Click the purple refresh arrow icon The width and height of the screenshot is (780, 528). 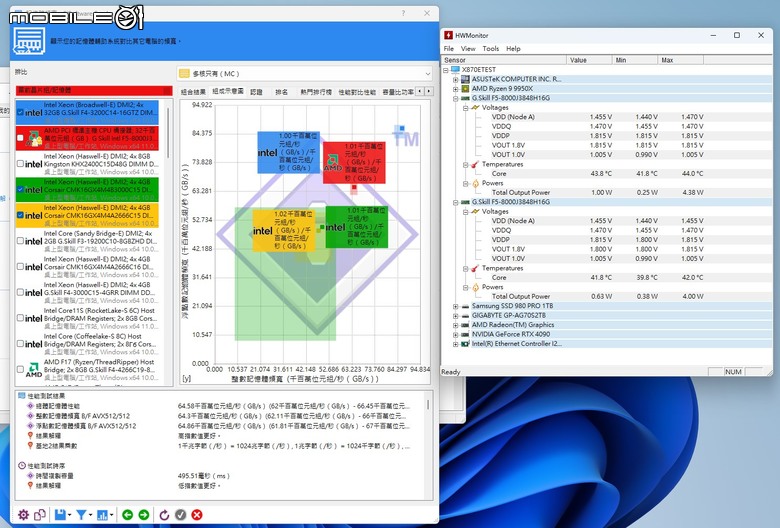tap(164, 515)
